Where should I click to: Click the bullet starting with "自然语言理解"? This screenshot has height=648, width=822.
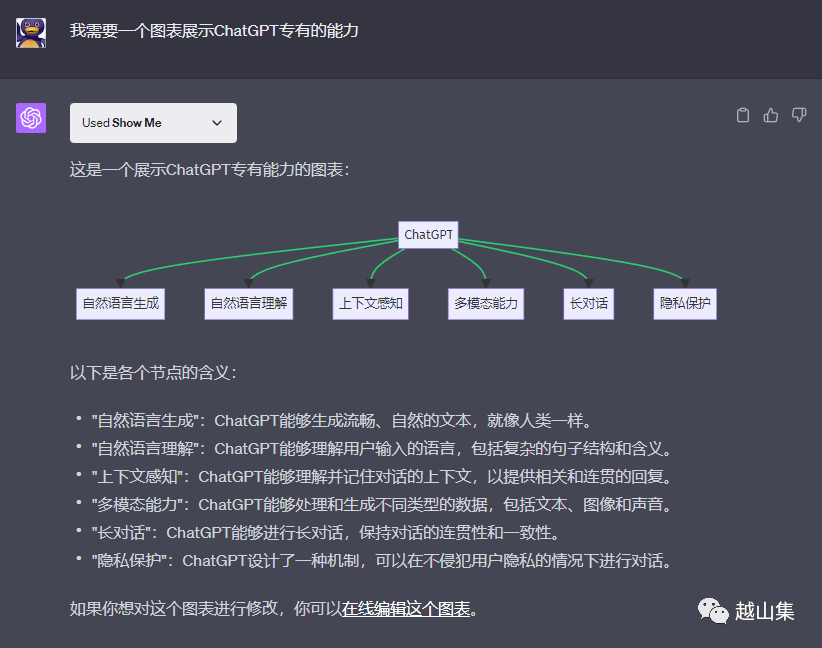(x=382, y=449)
